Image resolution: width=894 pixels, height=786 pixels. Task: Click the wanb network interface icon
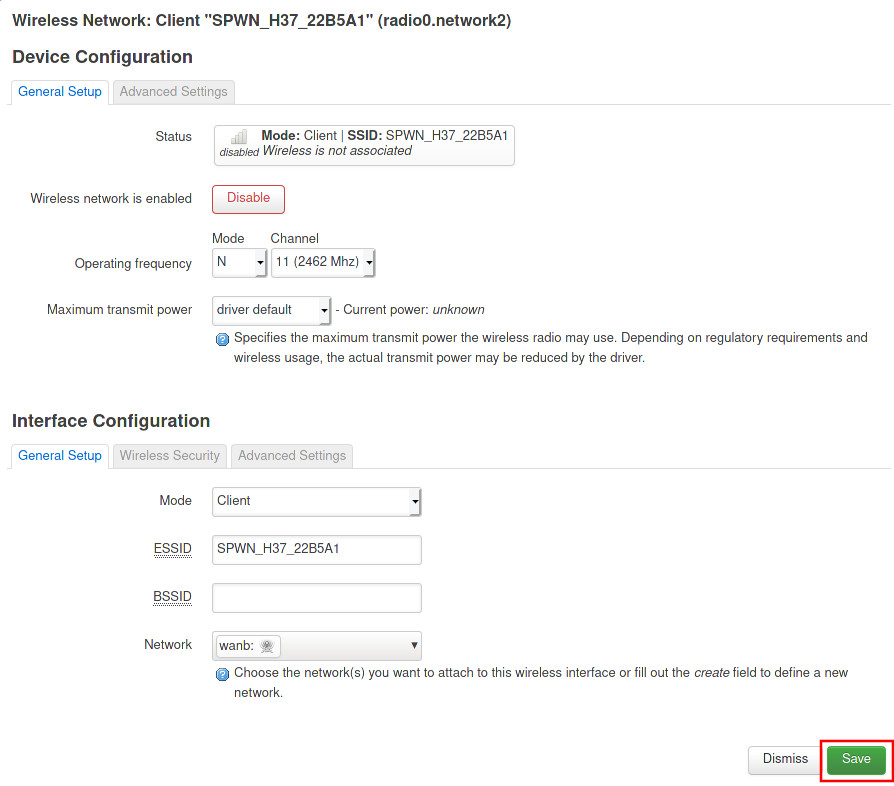pos(269,646)
